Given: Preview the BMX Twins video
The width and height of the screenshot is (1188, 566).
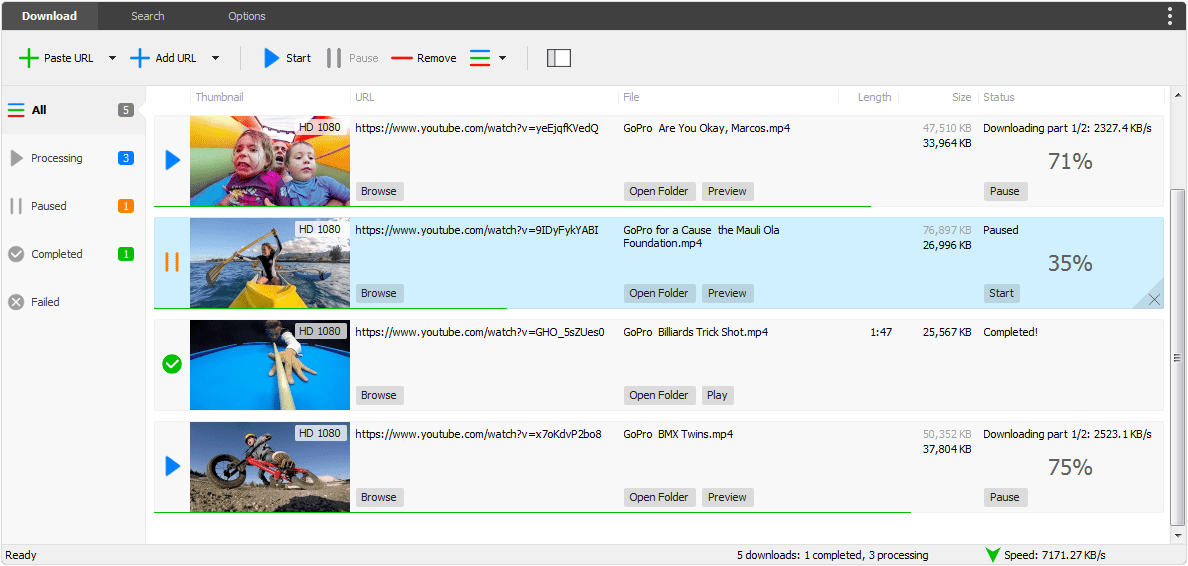Looking at the screenshot, I should [x=727, y=497].
